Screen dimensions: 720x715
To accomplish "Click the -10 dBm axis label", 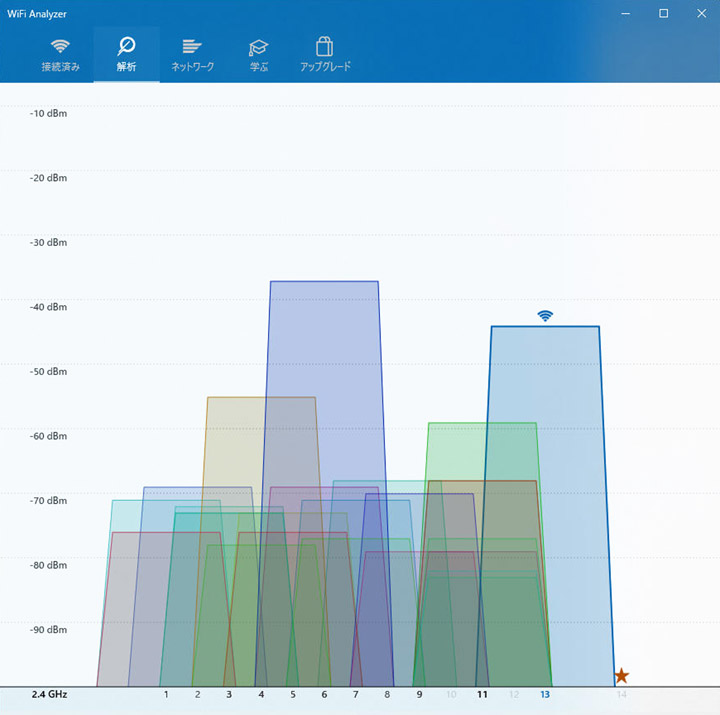I will (x=49, y=113).
